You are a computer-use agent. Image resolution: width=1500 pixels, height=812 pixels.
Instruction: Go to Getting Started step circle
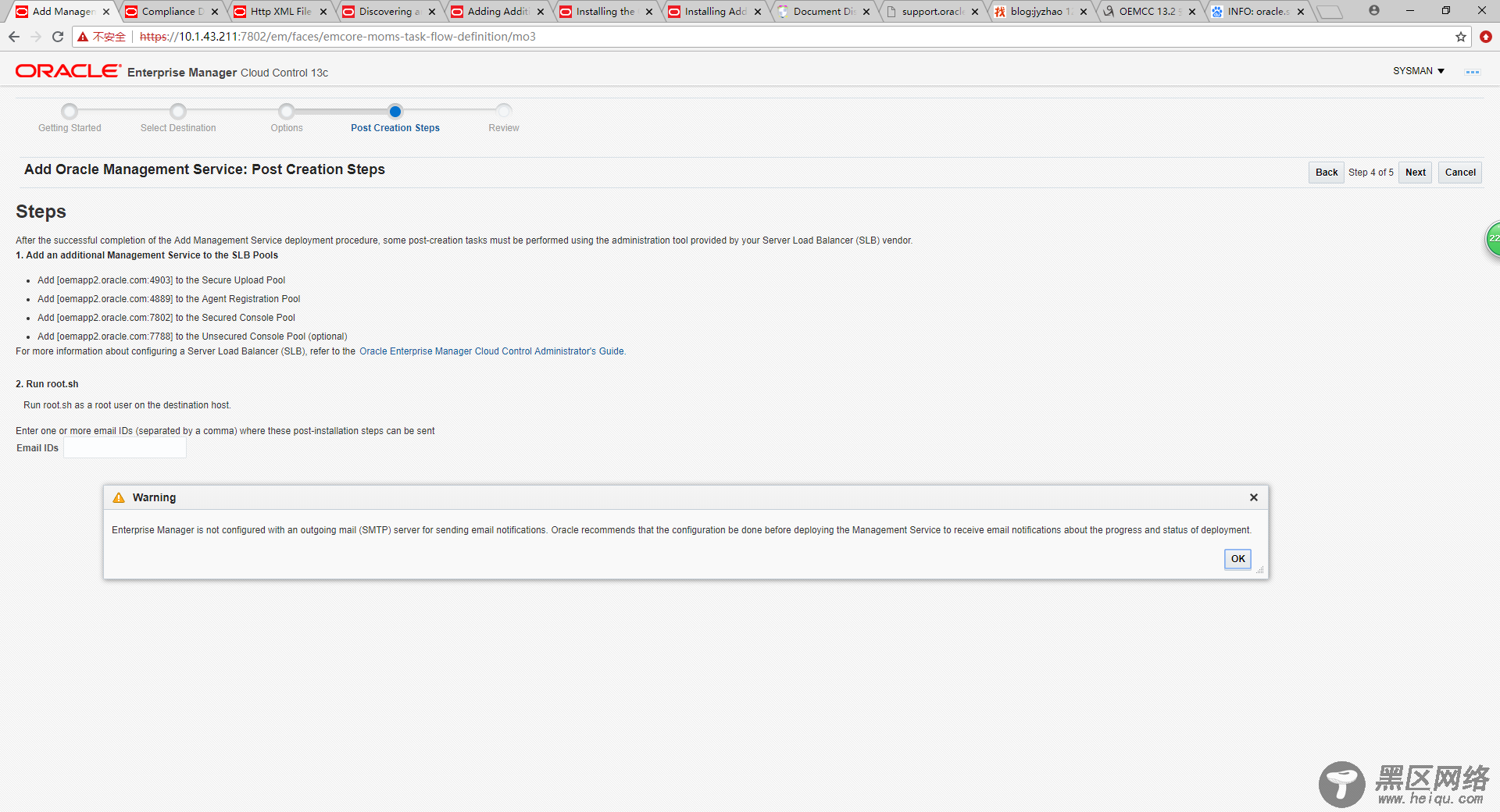pyautogui.click(x=70, y=111)
